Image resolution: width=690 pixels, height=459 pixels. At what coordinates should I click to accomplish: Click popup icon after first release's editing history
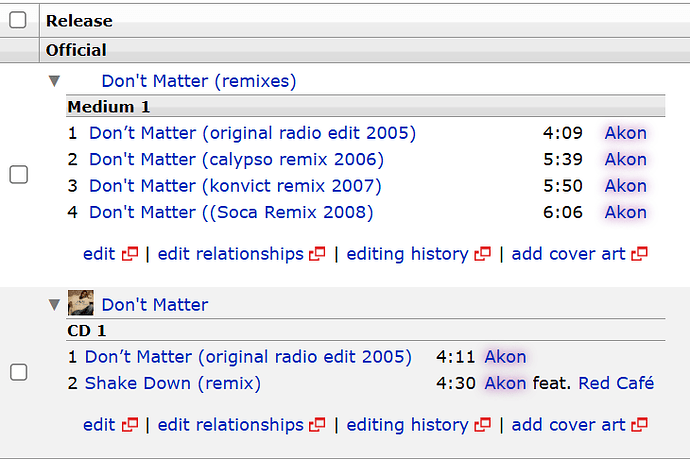click(482, 255)
